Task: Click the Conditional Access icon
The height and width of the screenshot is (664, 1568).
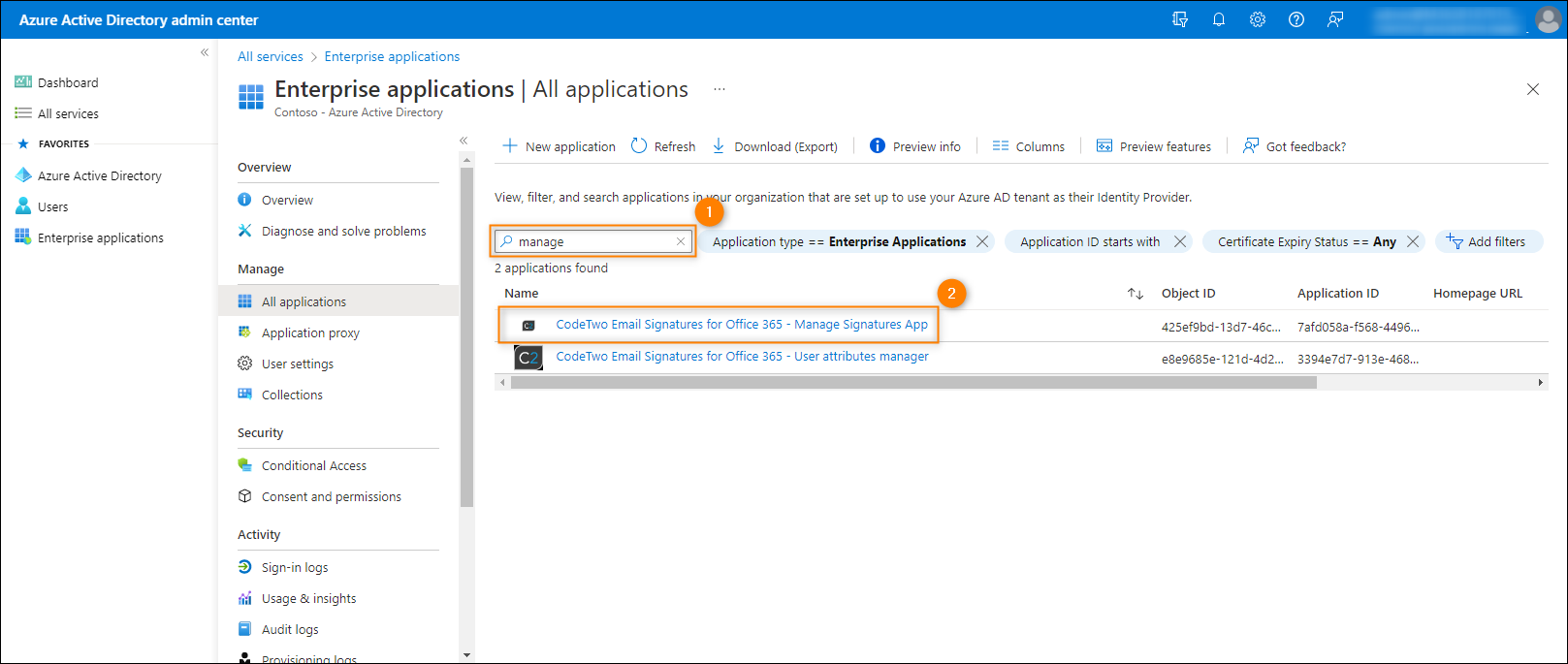Action: [244, 465]
